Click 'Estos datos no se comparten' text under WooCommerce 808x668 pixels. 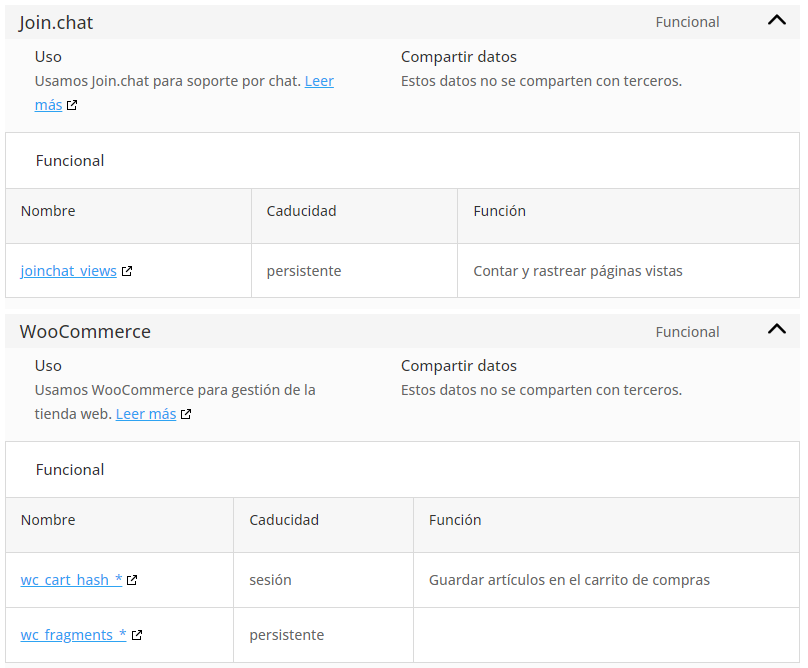[541, 390]
